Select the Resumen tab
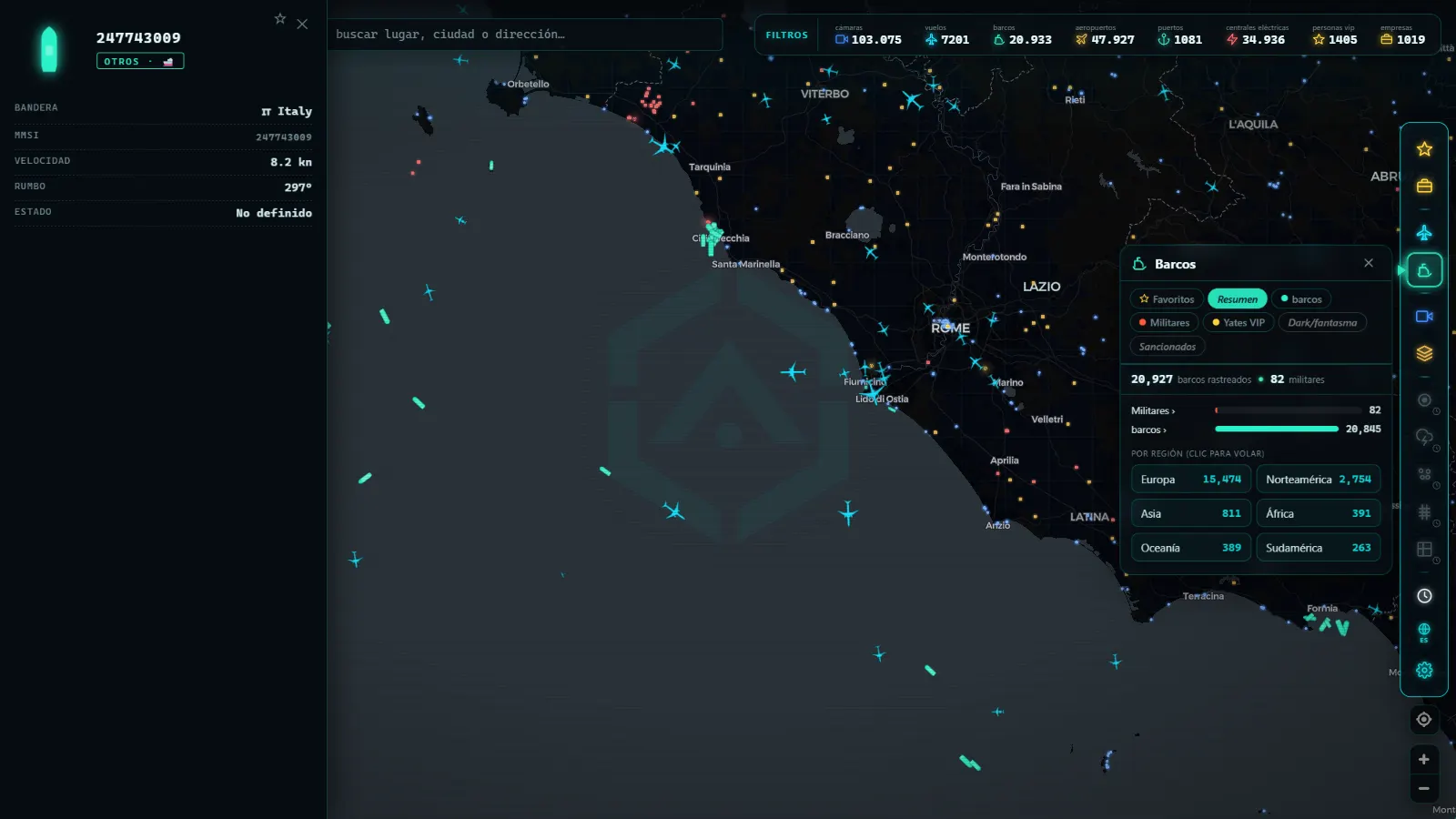 point(1238,299)
